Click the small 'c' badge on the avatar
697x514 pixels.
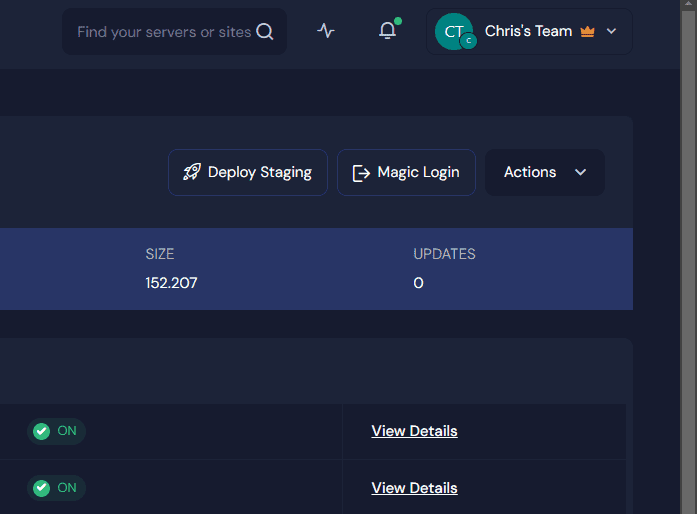468,41
